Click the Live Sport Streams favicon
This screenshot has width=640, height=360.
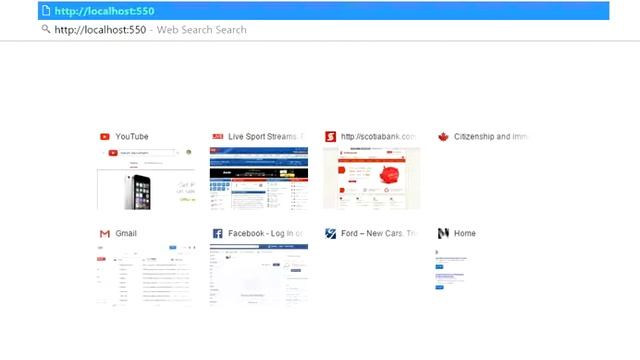(218, 136)
